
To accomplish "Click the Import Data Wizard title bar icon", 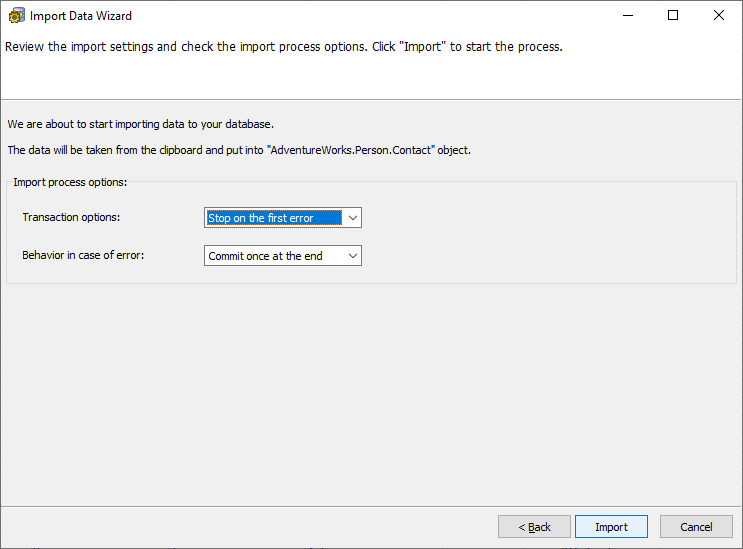I will coord(16,16).
